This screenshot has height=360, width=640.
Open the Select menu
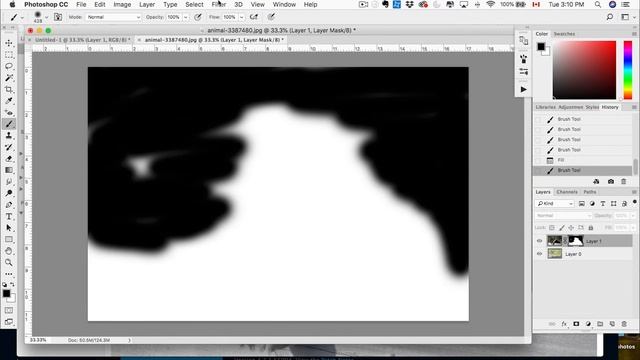click(x=194, y=4)
